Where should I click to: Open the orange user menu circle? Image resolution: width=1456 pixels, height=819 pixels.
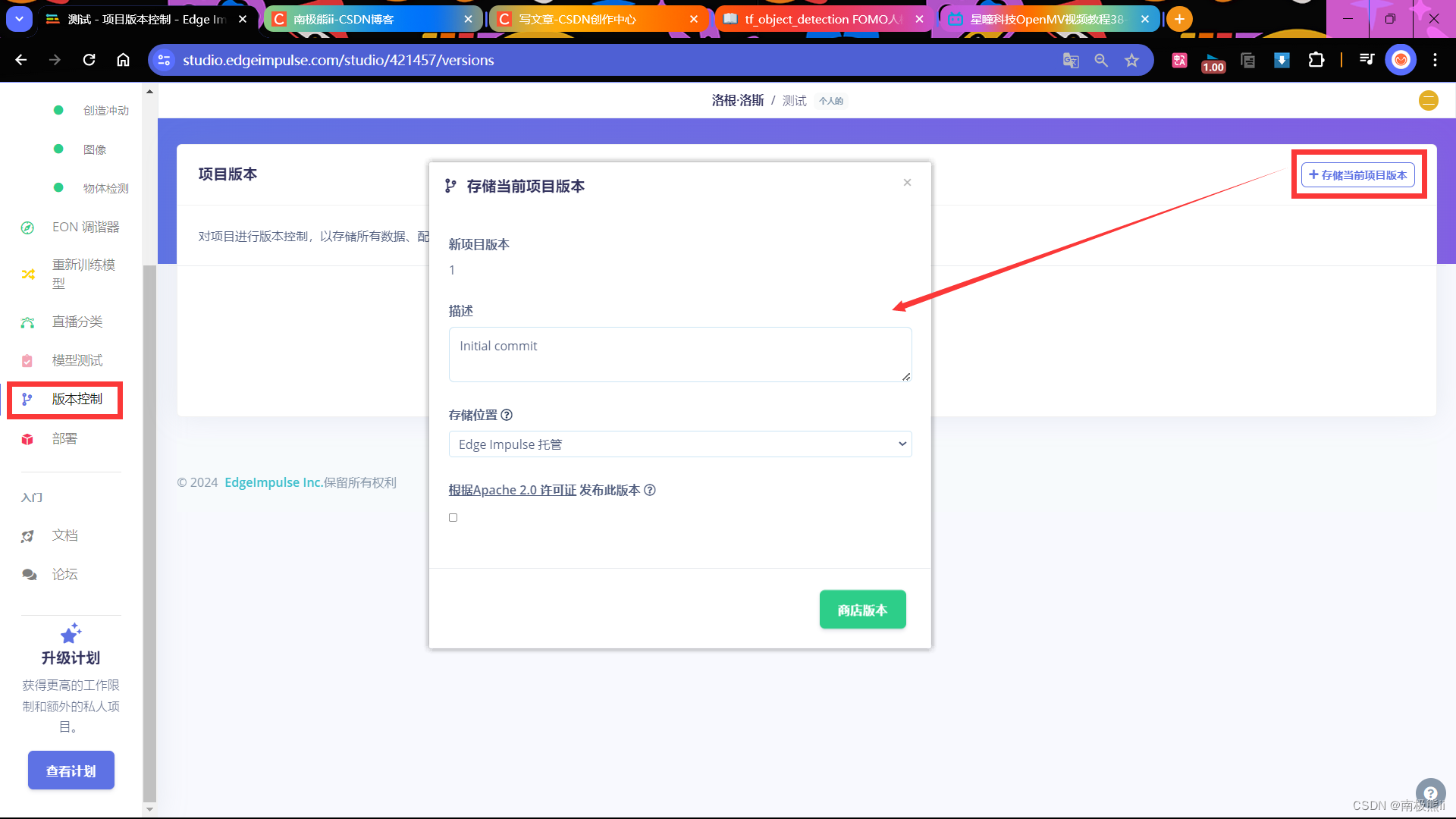click(1428, 100)
